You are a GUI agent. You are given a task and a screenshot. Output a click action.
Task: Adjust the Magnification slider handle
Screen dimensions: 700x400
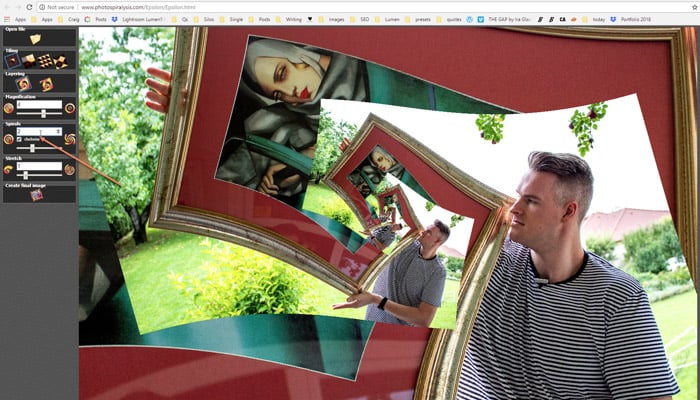coord(43,114)
